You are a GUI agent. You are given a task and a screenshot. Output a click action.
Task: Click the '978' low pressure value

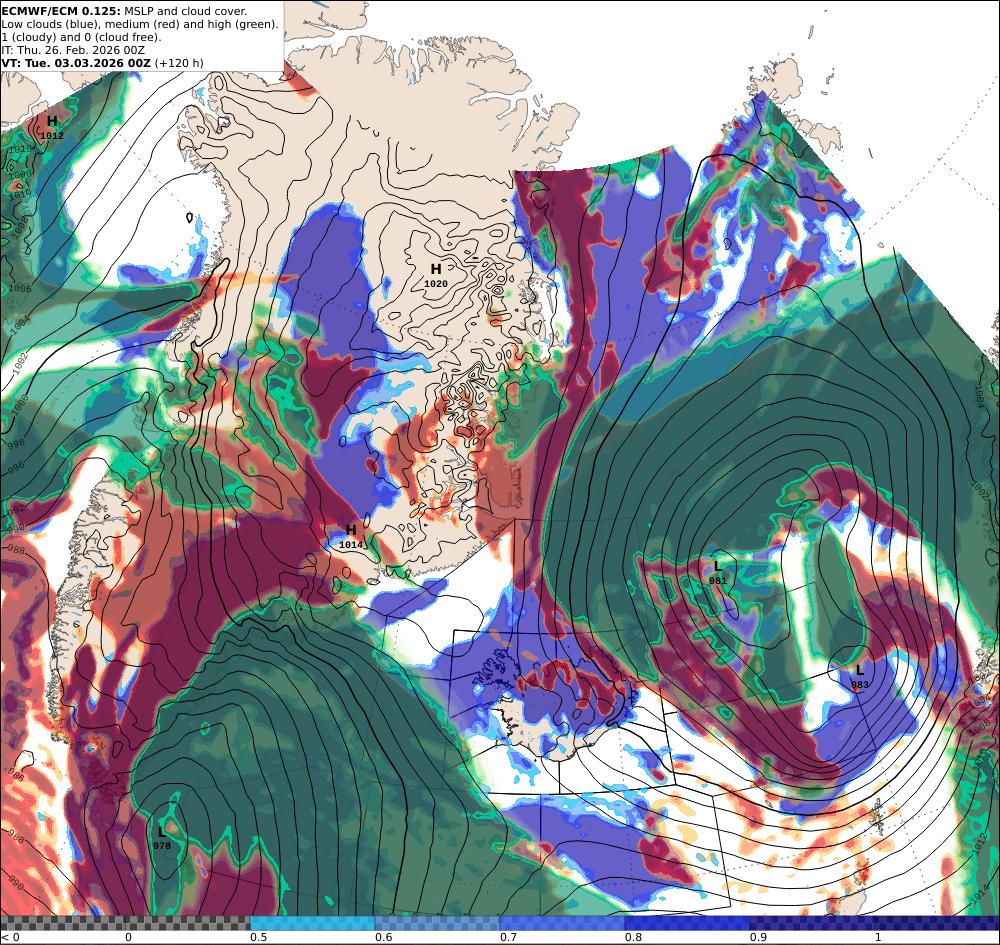(162, 846)
